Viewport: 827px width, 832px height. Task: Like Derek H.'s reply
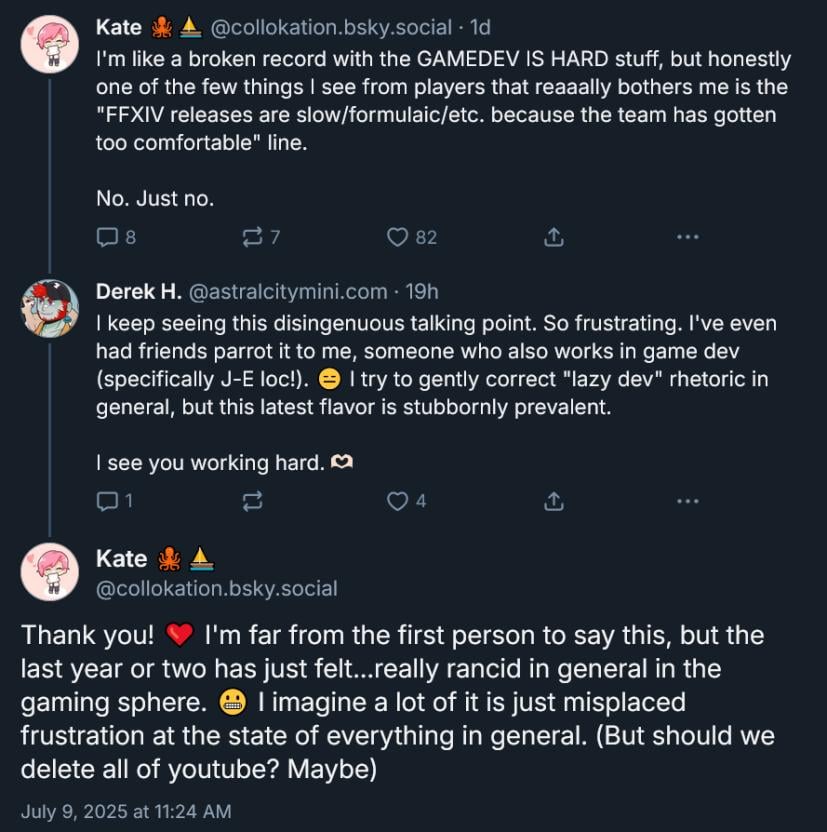(399, 501)
